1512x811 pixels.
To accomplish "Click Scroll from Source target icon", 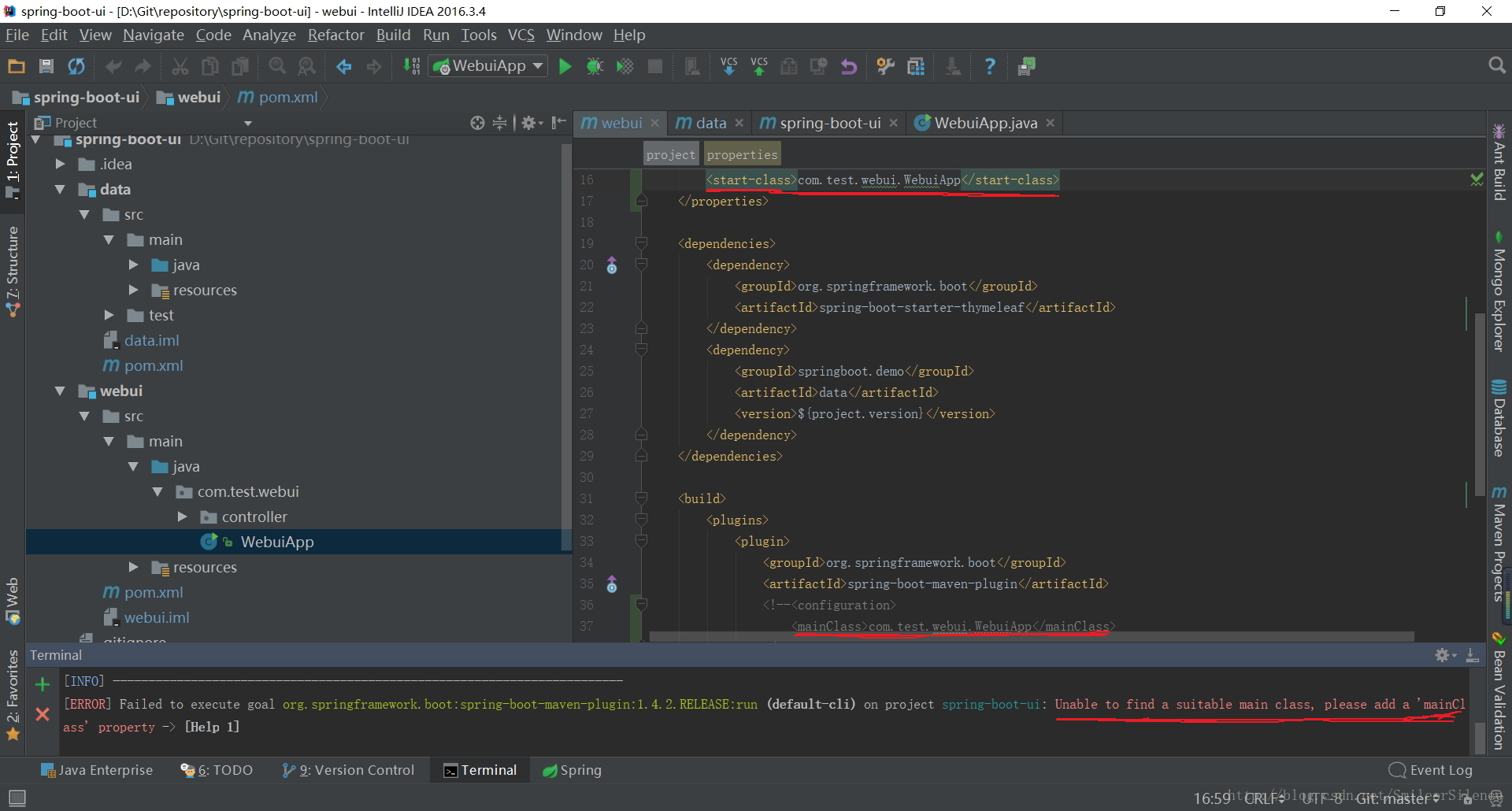I will [477, 123].
